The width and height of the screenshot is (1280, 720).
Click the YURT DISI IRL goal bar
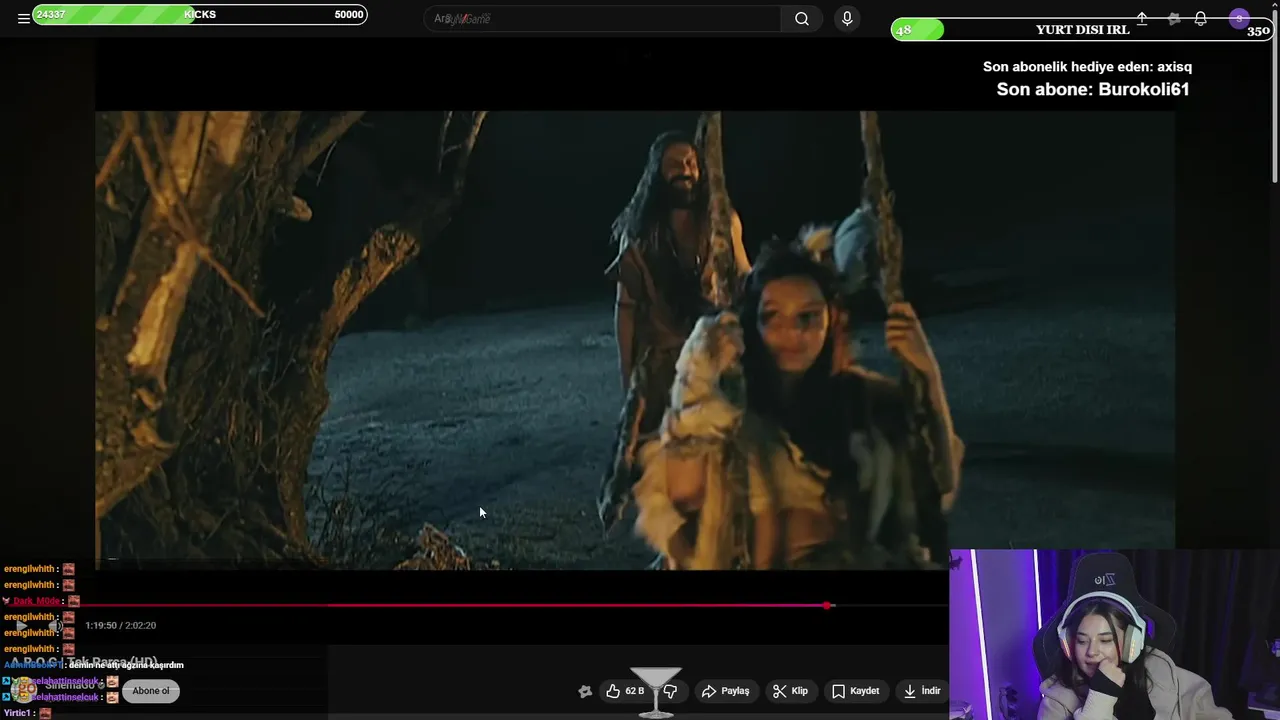[1082, 30]
